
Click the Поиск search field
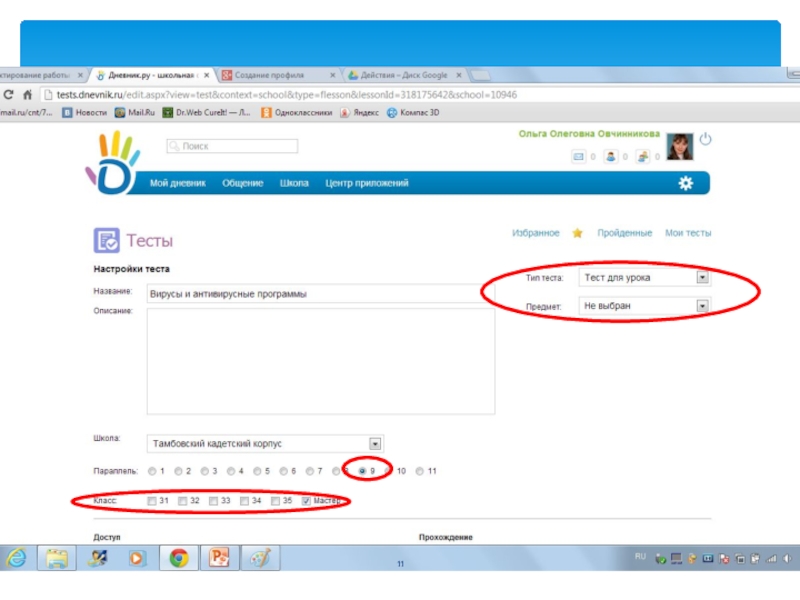pyautogui.click(x=232, y=146)
